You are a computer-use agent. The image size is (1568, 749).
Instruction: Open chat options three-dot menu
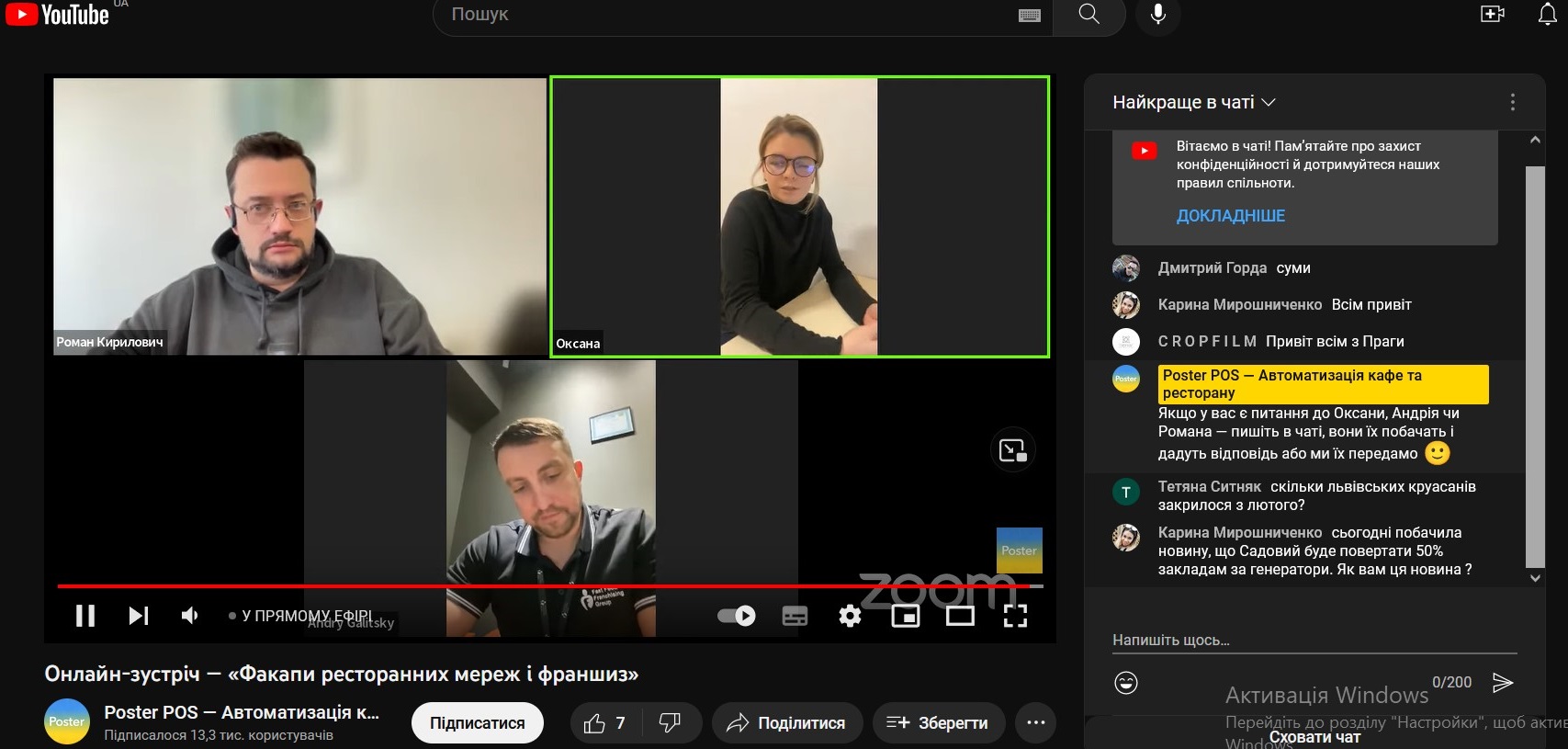coord(1512,102)
